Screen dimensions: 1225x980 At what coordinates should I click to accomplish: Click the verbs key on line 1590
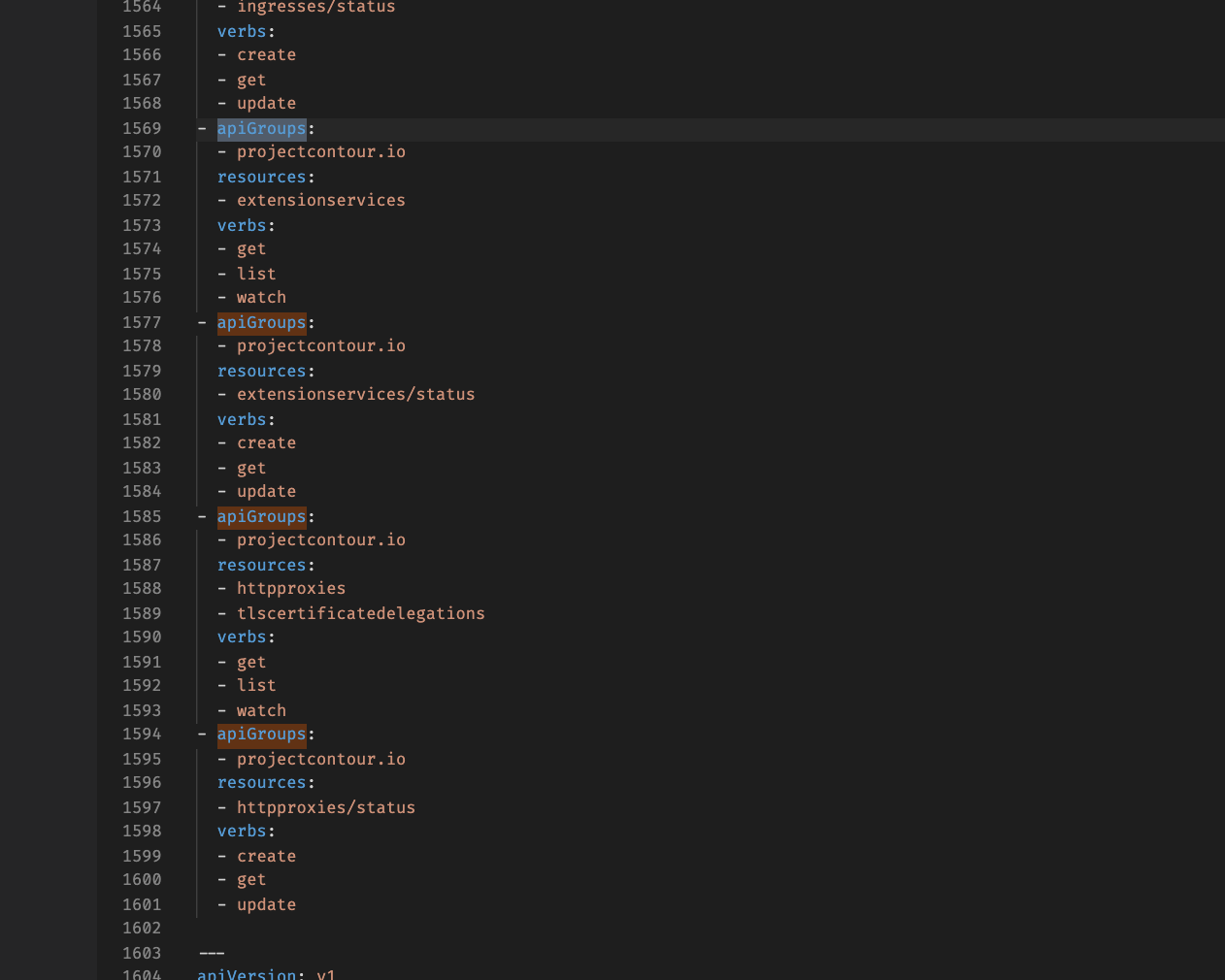pos(242,637)
